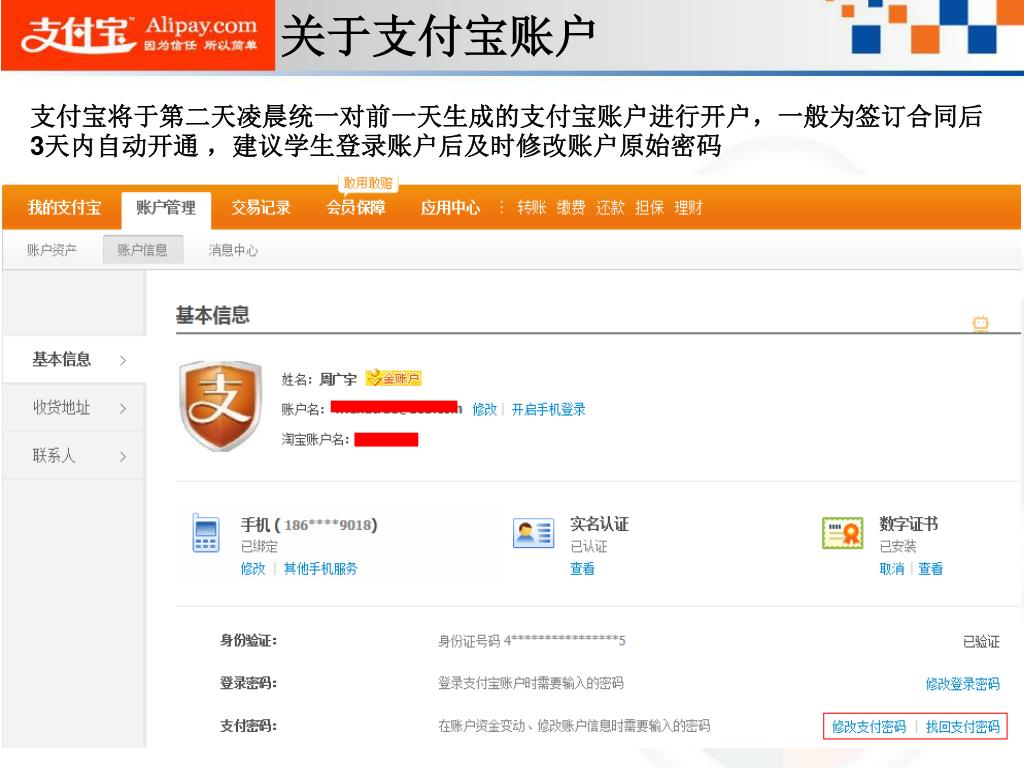Click 查看 under 数字证书

point(930,568)
